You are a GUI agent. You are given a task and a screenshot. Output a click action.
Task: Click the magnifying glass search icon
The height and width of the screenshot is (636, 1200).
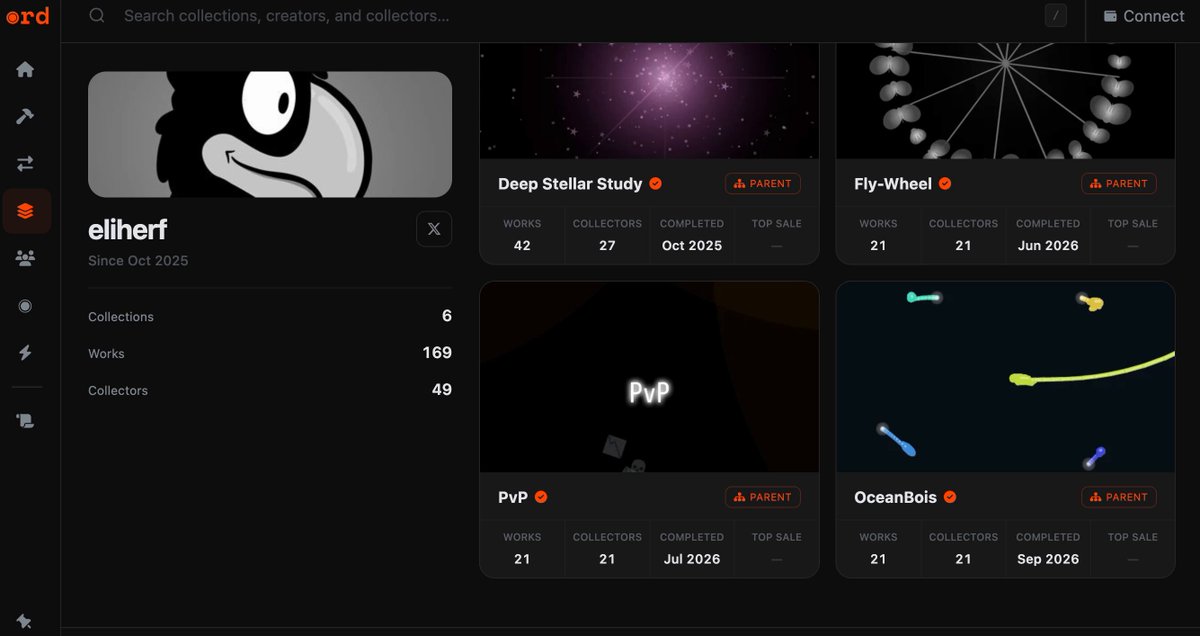click(x=97, y=16)
